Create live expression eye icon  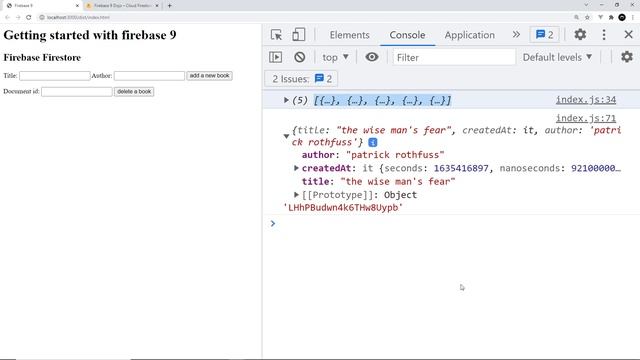pyautogui.click(x=371, y=57)
